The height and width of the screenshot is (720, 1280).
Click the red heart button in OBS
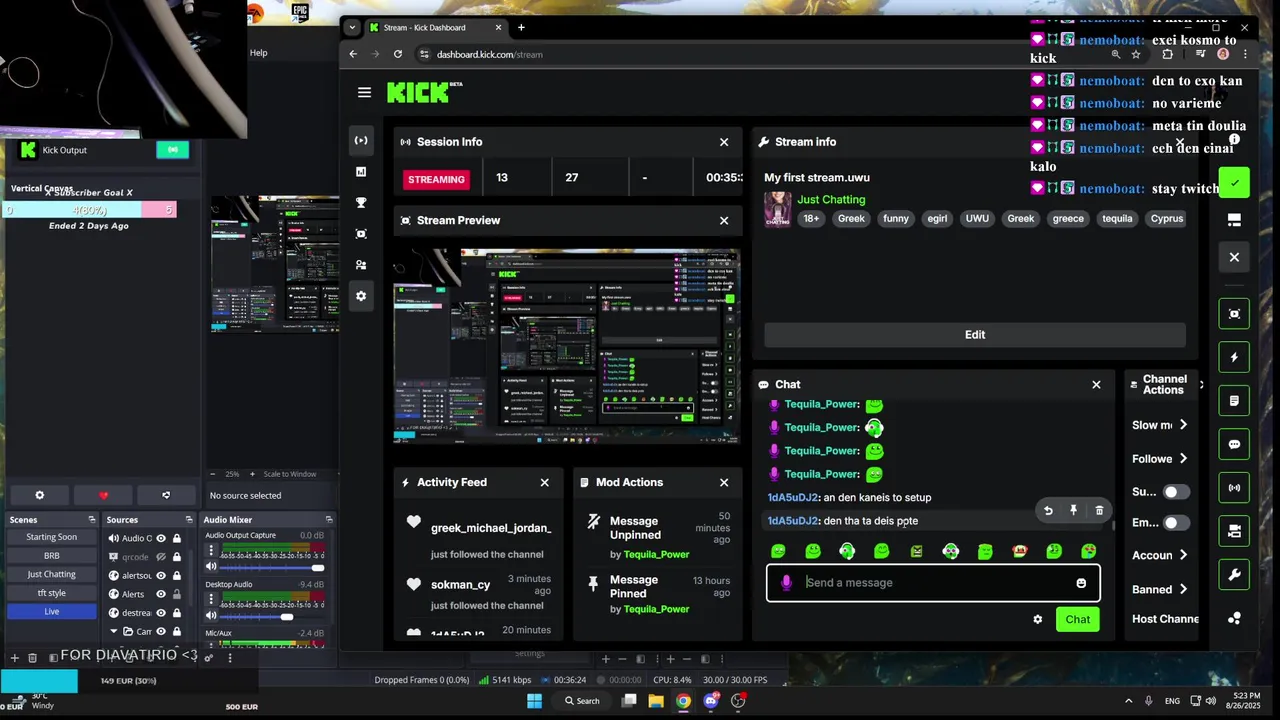tap(103, 495)
